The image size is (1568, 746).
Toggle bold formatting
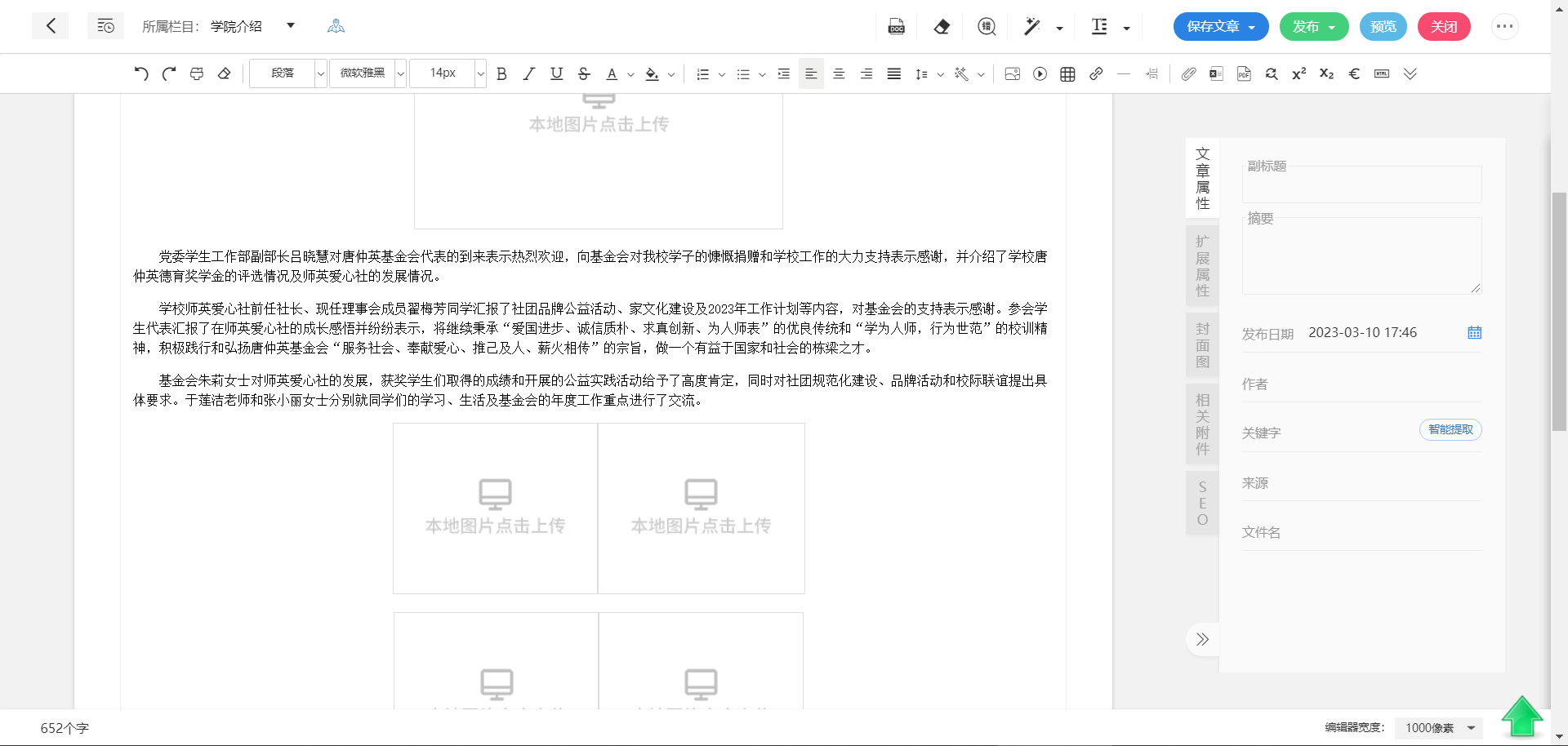click(x=501, y=74)
